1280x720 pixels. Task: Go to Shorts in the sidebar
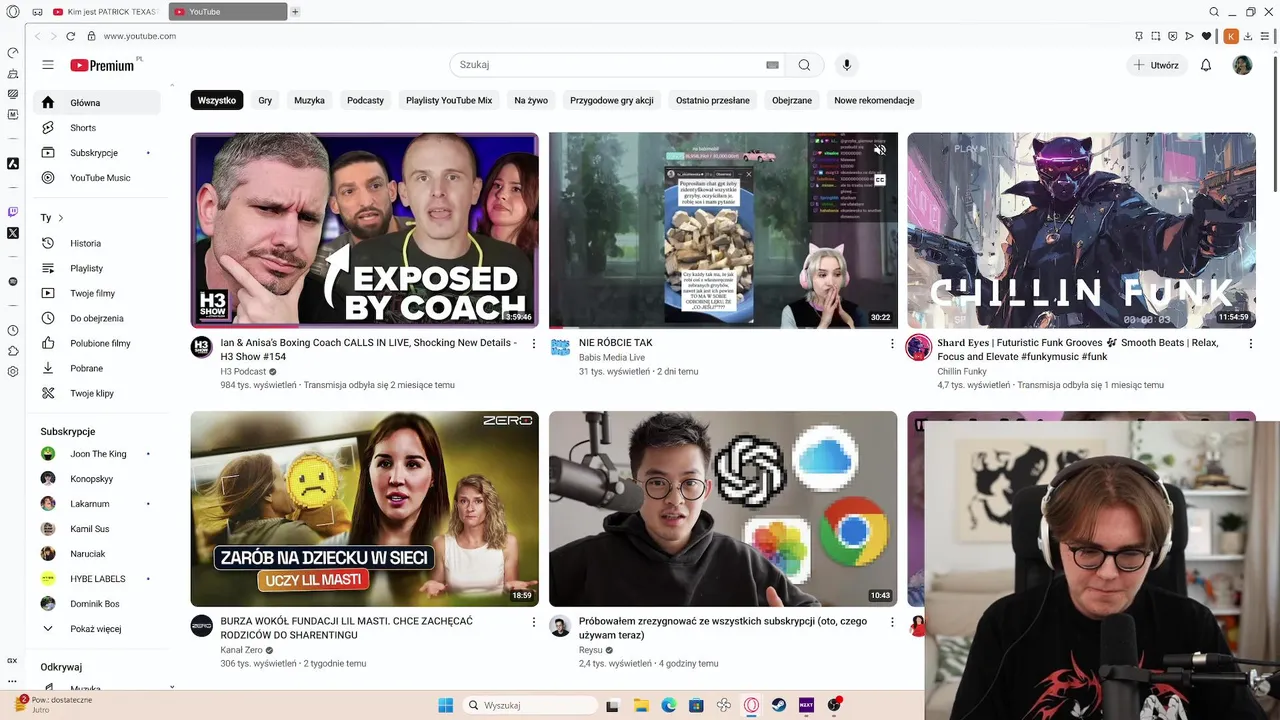pyautogui.click(x=96, y=128)
